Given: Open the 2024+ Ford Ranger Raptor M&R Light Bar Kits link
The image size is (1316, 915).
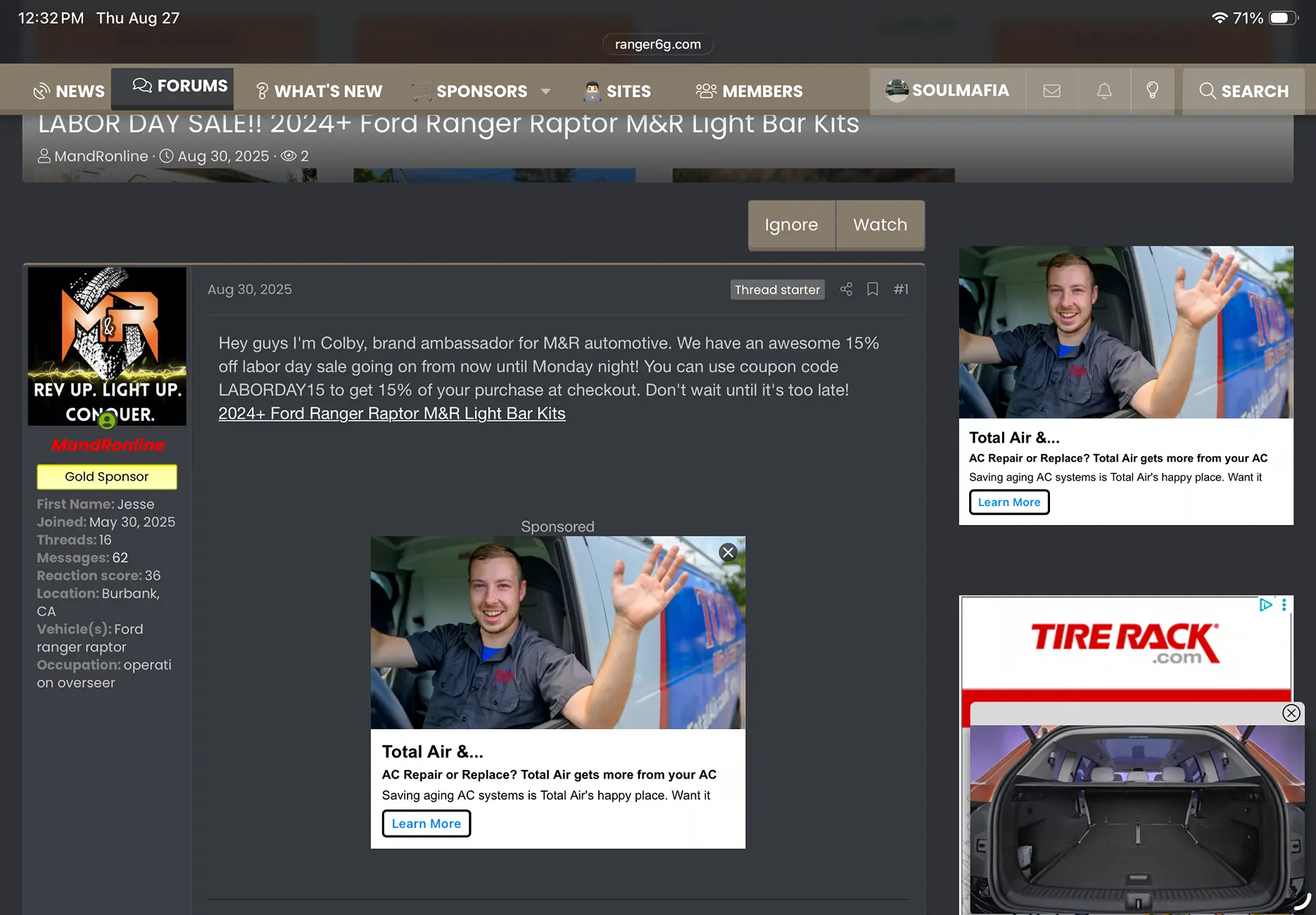Looking at the screenshot, I should 392,414.
